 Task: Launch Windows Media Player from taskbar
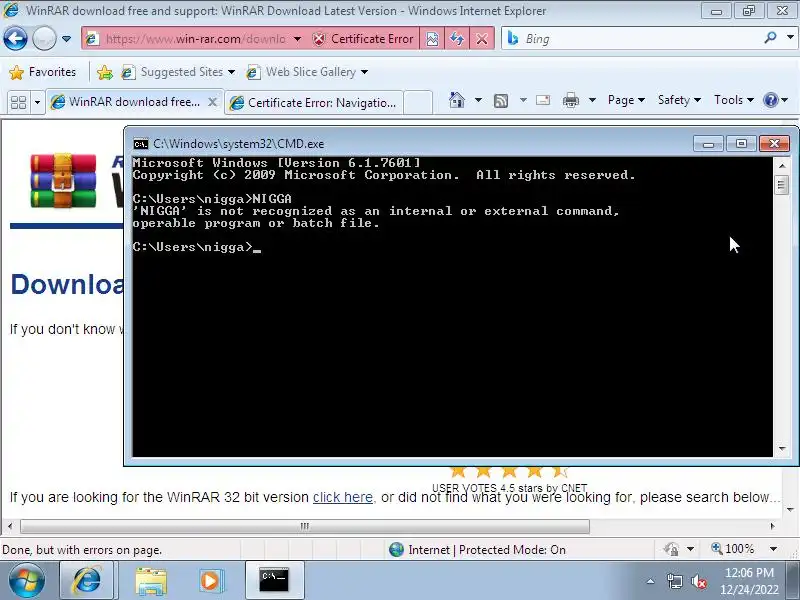tap(210, 581)
